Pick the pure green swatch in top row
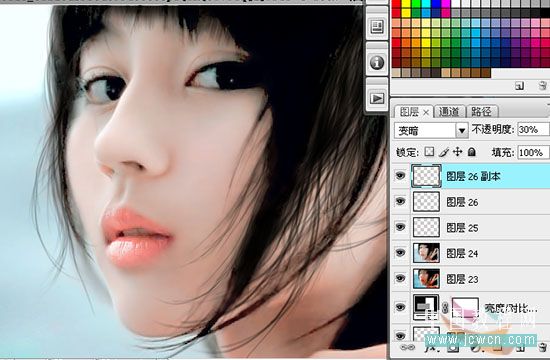 click(416, 4)
